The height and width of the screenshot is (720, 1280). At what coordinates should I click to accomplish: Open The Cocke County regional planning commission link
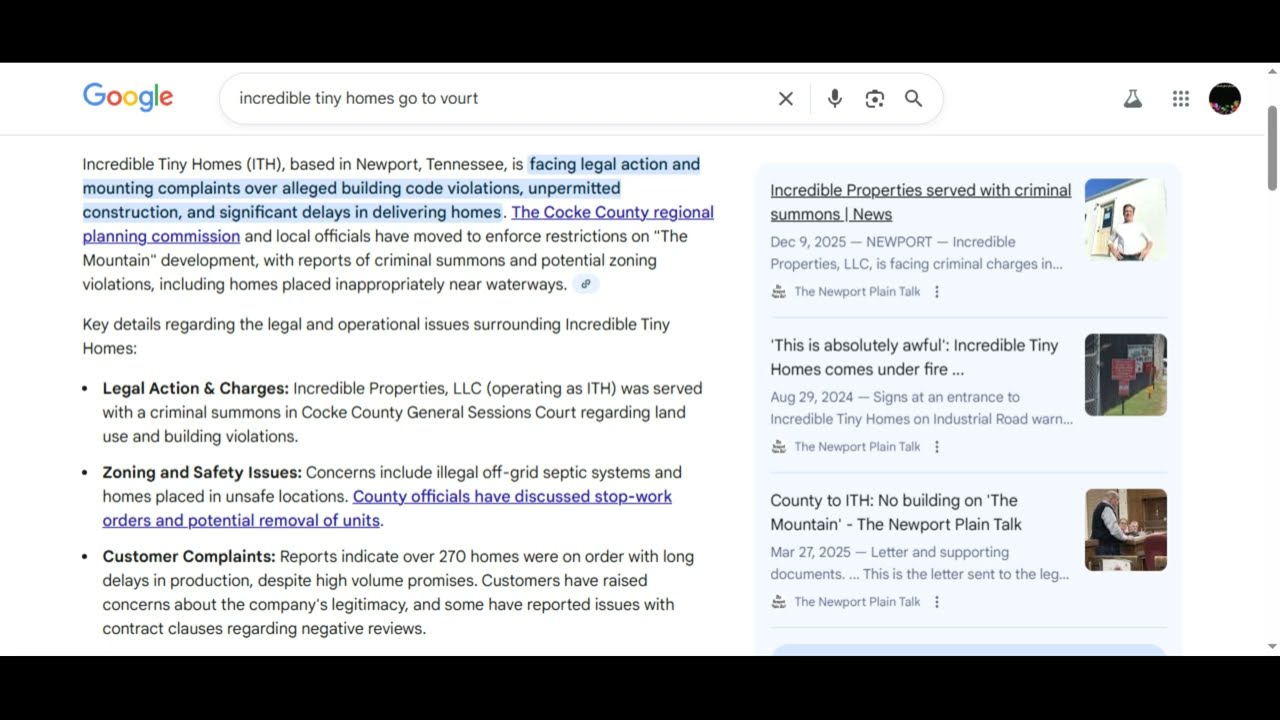tap(398, 224)
